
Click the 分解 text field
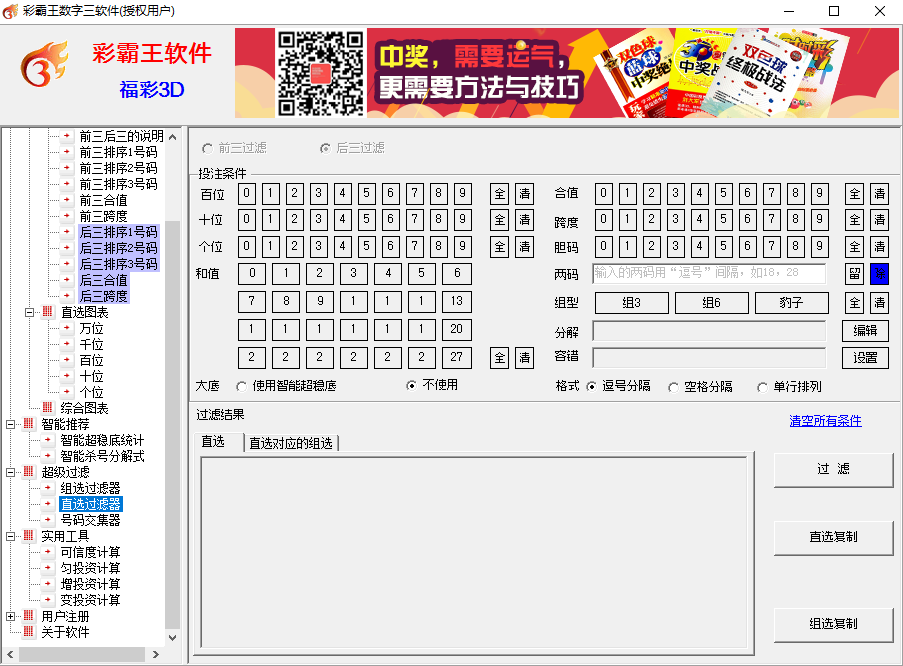[x=709, y=331]
